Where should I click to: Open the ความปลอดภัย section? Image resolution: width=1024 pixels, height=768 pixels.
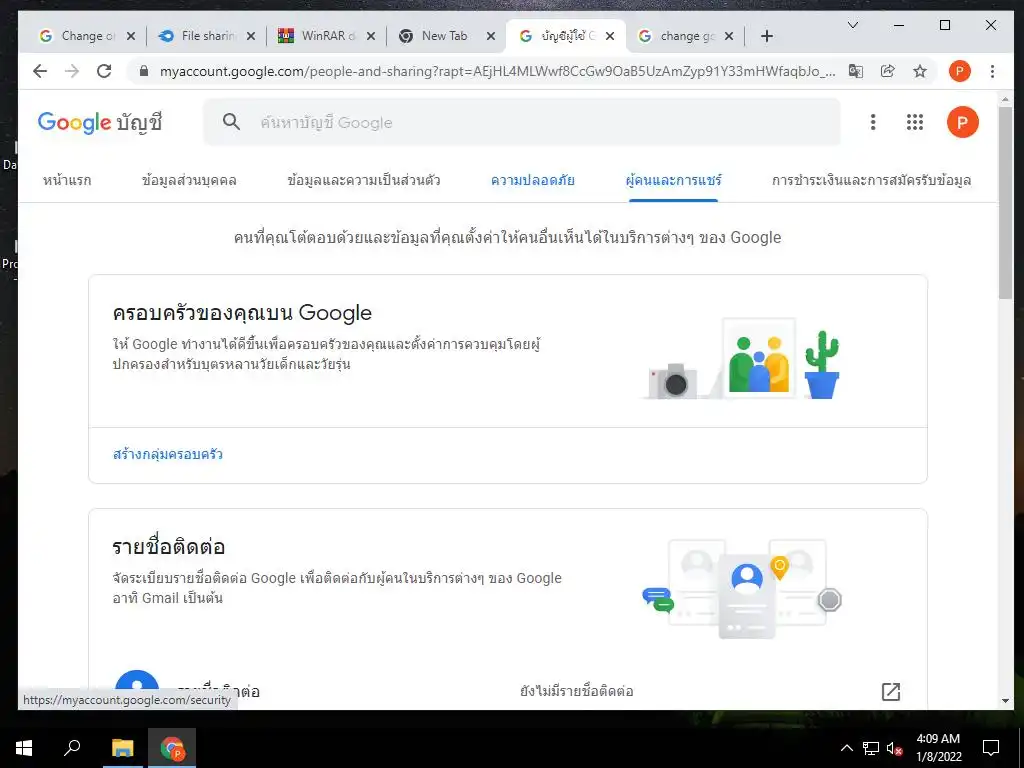point(533,180)
